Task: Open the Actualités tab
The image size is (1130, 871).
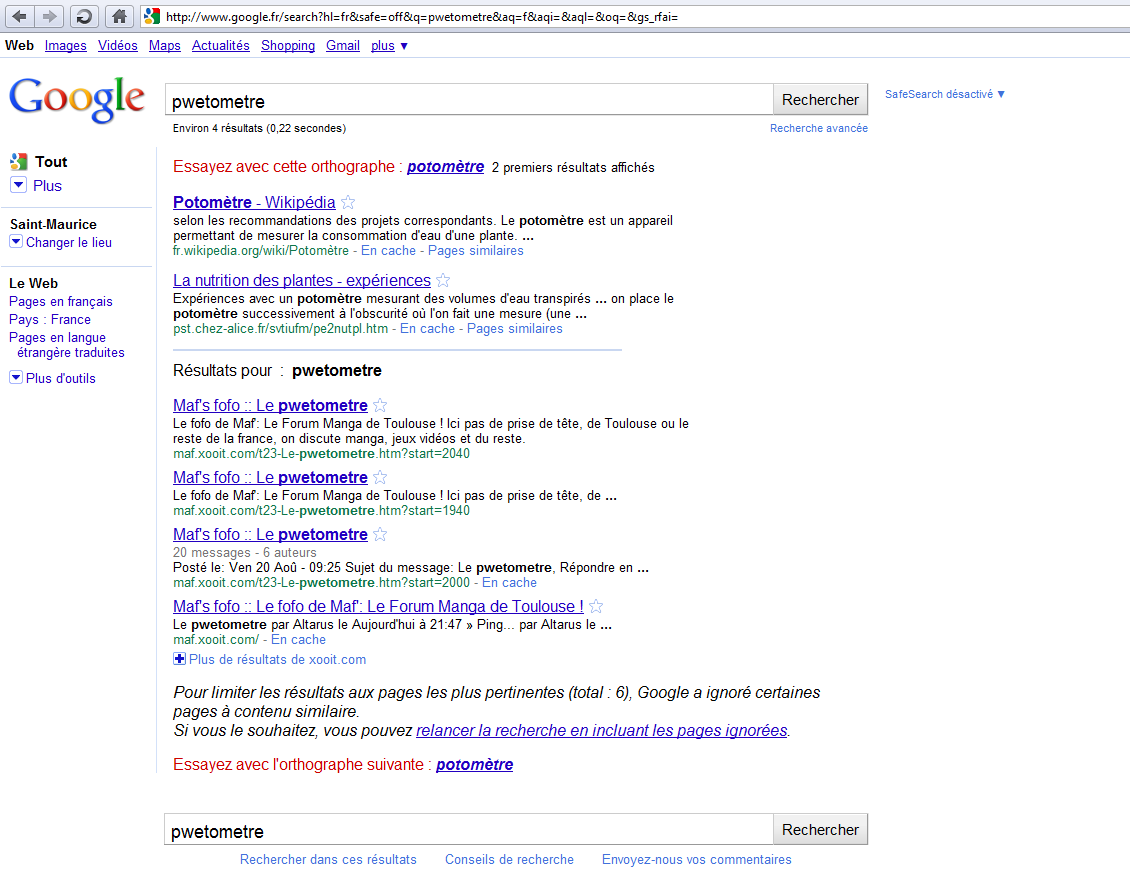Action: 221,45
